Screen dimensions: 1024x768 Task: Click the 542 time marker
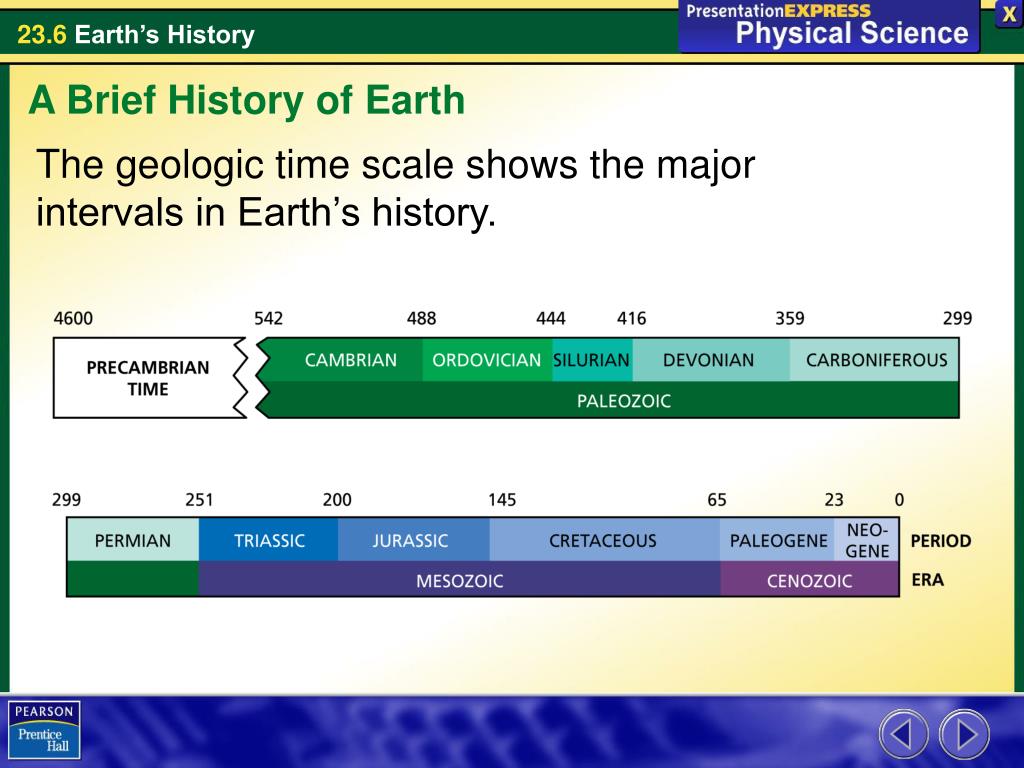click(x=268, y=319)
